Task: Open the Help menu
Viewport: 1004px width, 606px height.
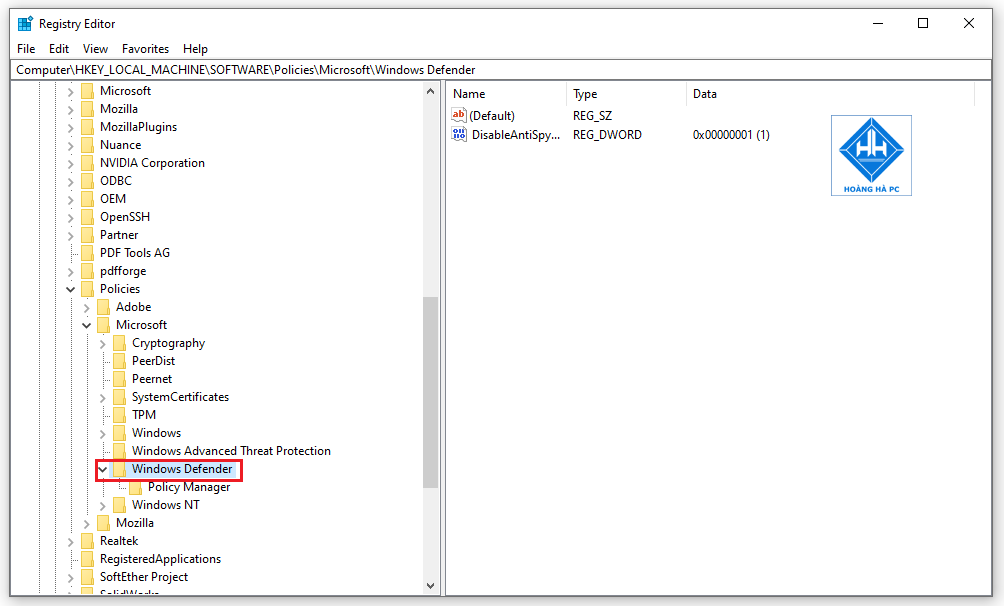Action: (x=195, y=49)
